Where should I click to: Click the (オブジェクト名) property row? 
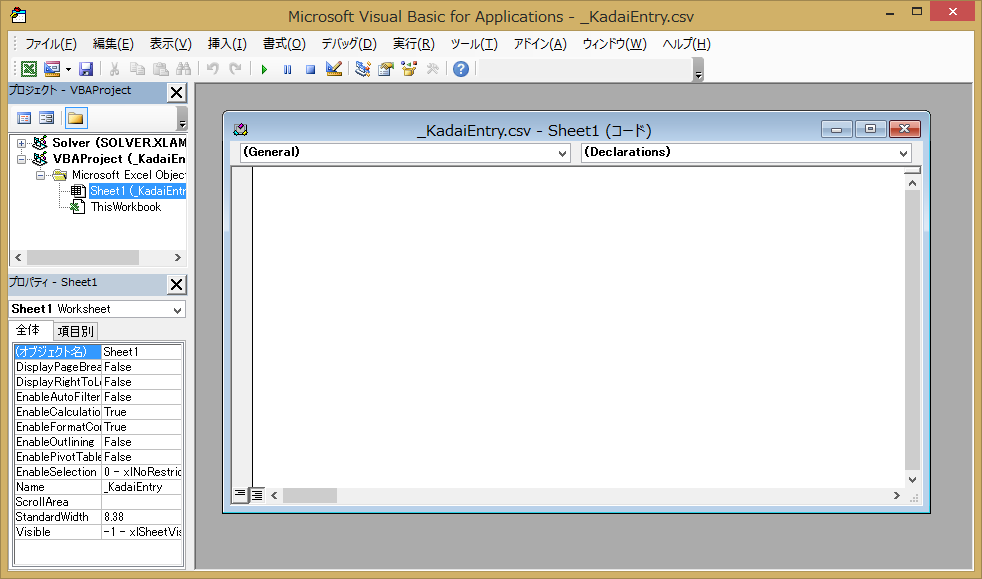98,352
